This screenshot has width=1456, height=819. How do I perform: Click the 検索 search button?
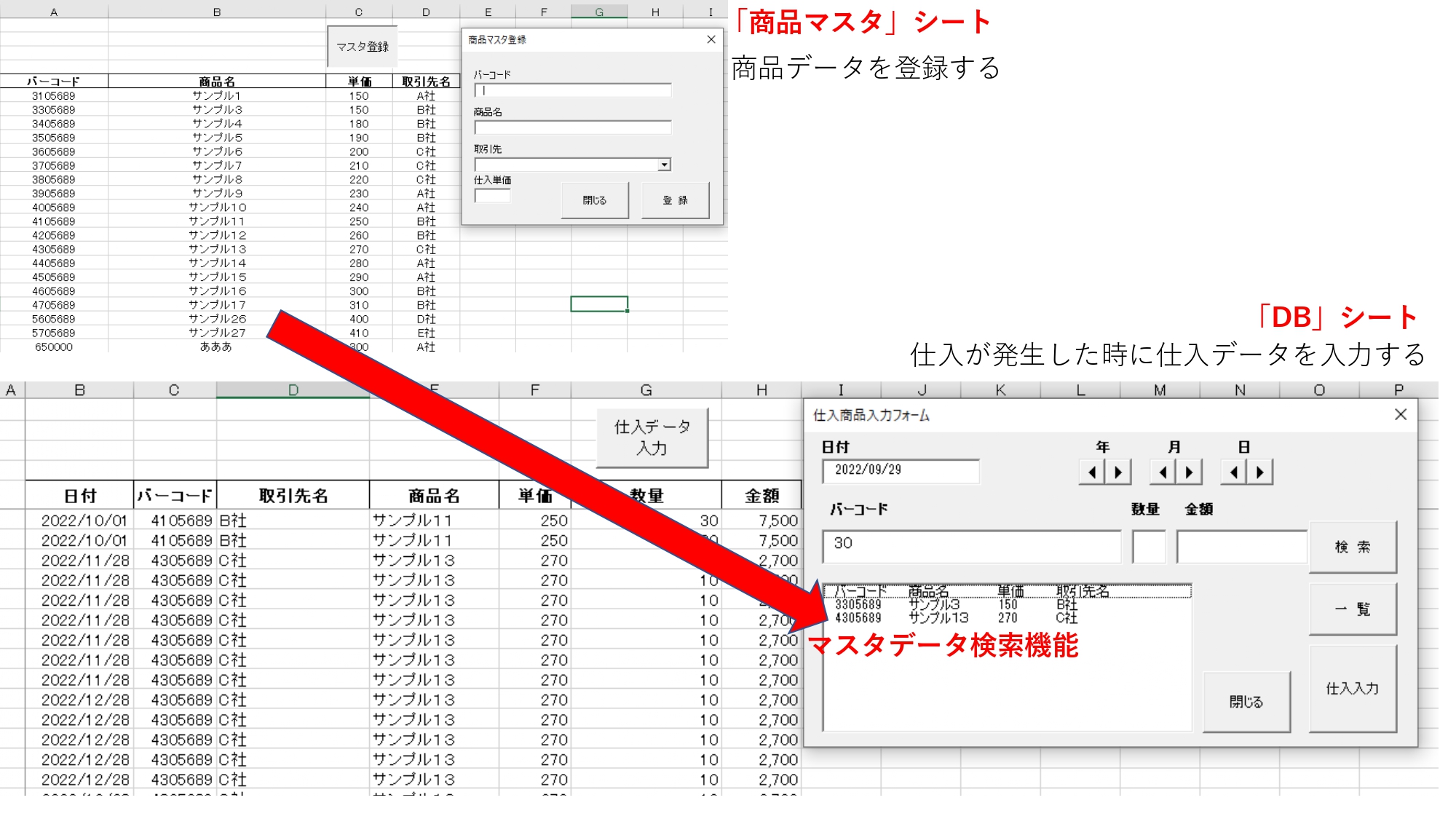pos(1352,547)
